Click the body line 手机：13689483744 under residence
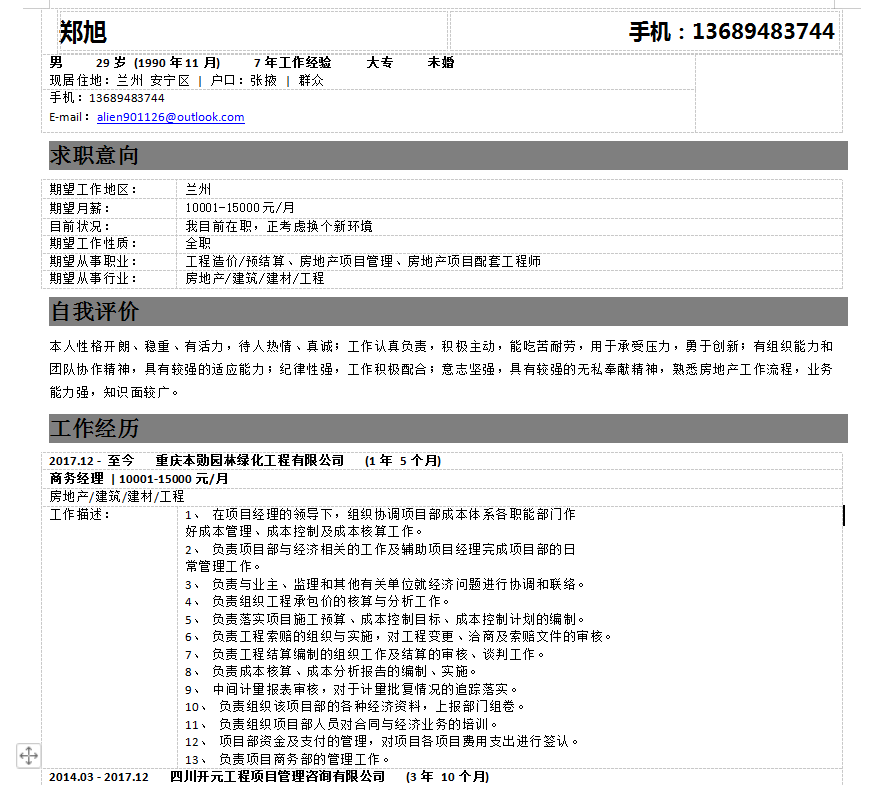This screenshot has height=785, width=879. [107, 98]
